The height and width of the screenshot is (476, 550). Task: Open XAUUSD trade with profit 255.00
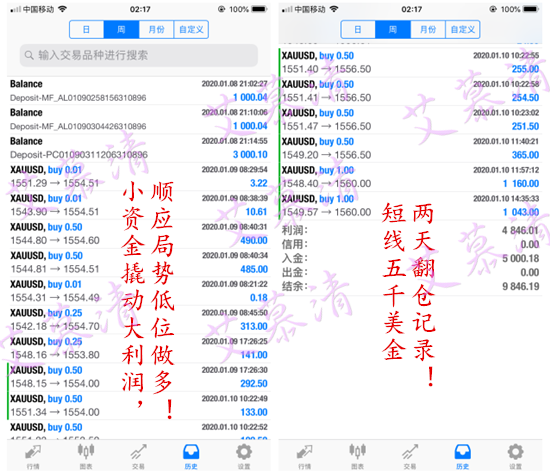click(x=410, y=62)
